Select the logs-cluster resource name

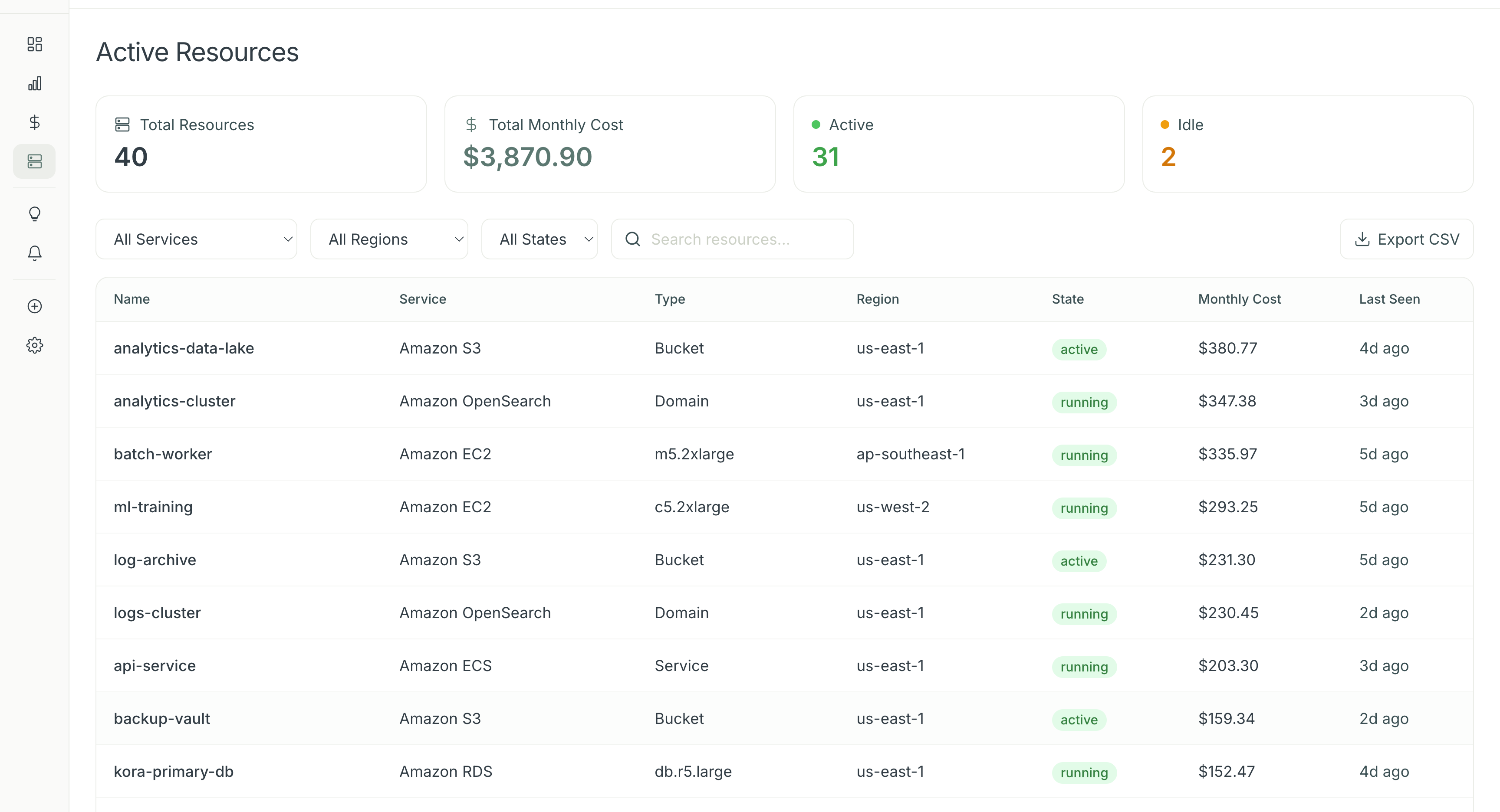pyautogui.click(x=157, y=613)
